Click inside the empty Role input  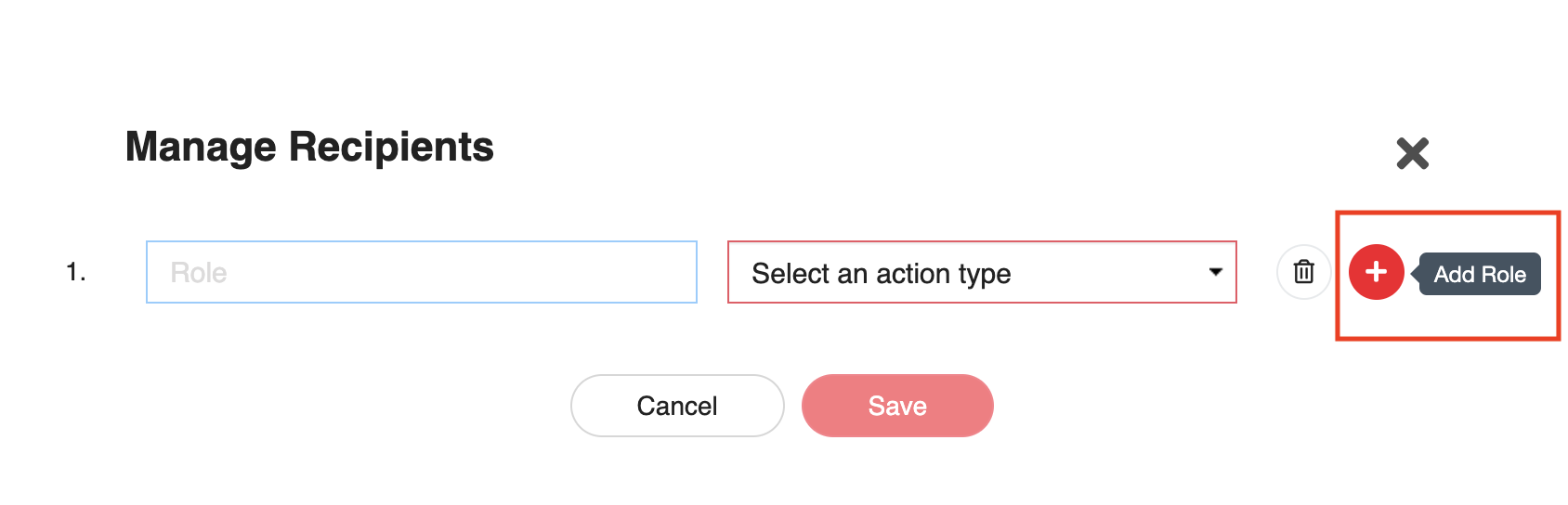point(421,272)
